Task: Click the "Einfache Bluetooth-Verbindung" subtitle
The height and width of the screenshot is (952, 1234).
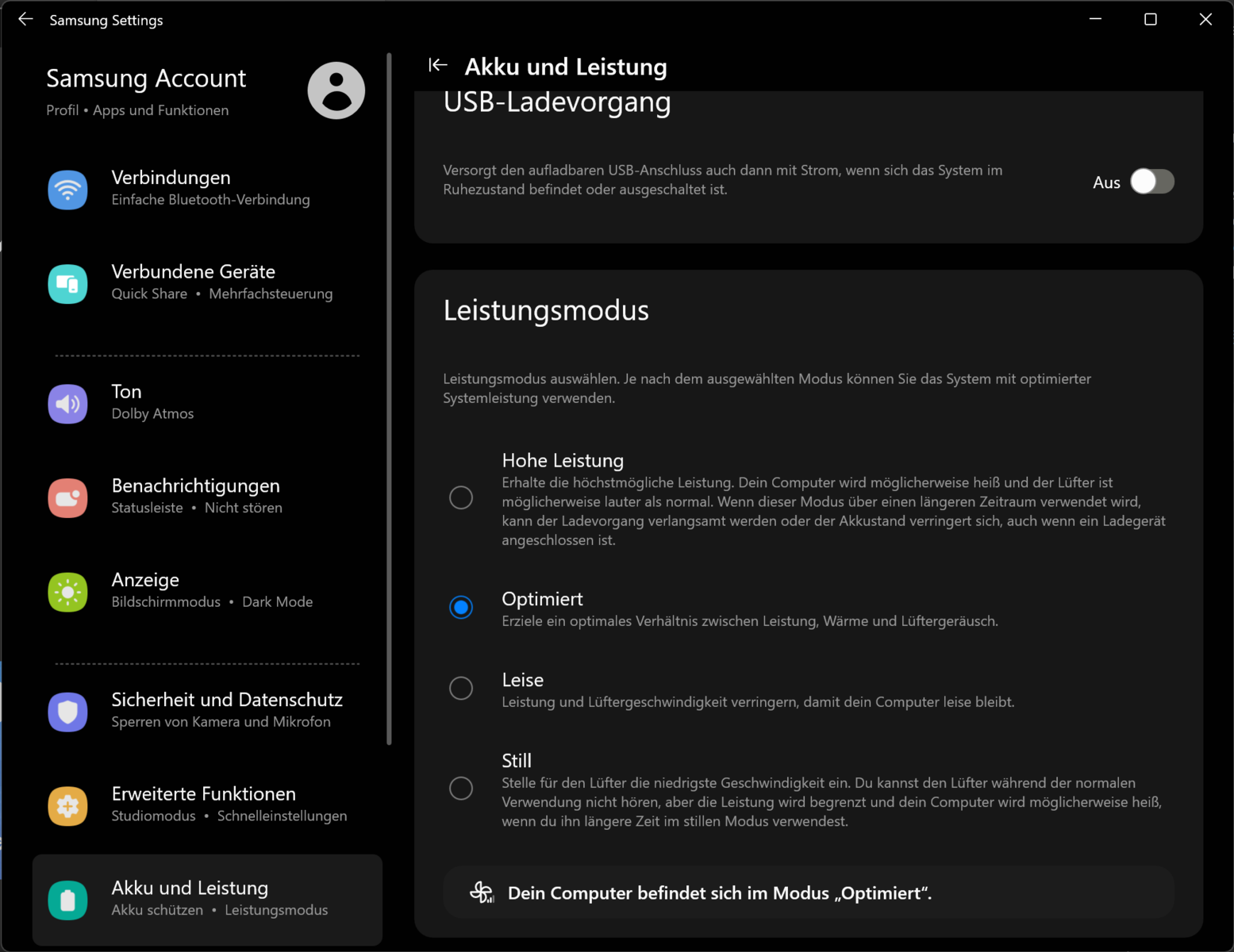Action: pyautogui.click(x=210, y=199)
